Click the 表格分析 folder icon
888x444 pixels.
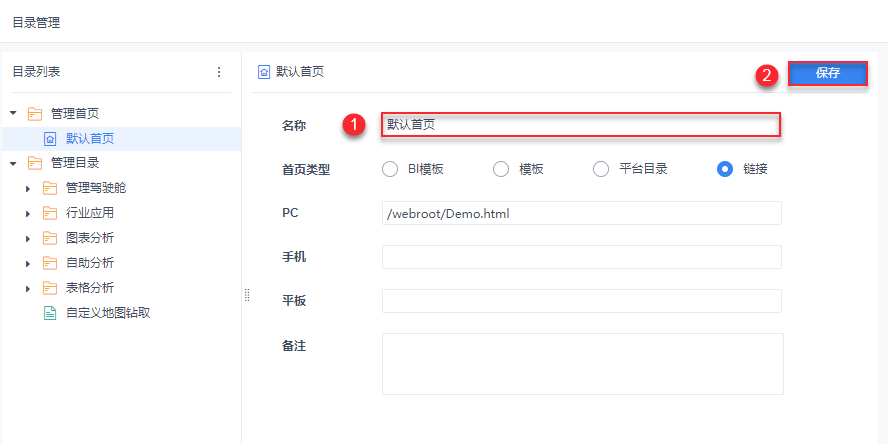[50, 288]
